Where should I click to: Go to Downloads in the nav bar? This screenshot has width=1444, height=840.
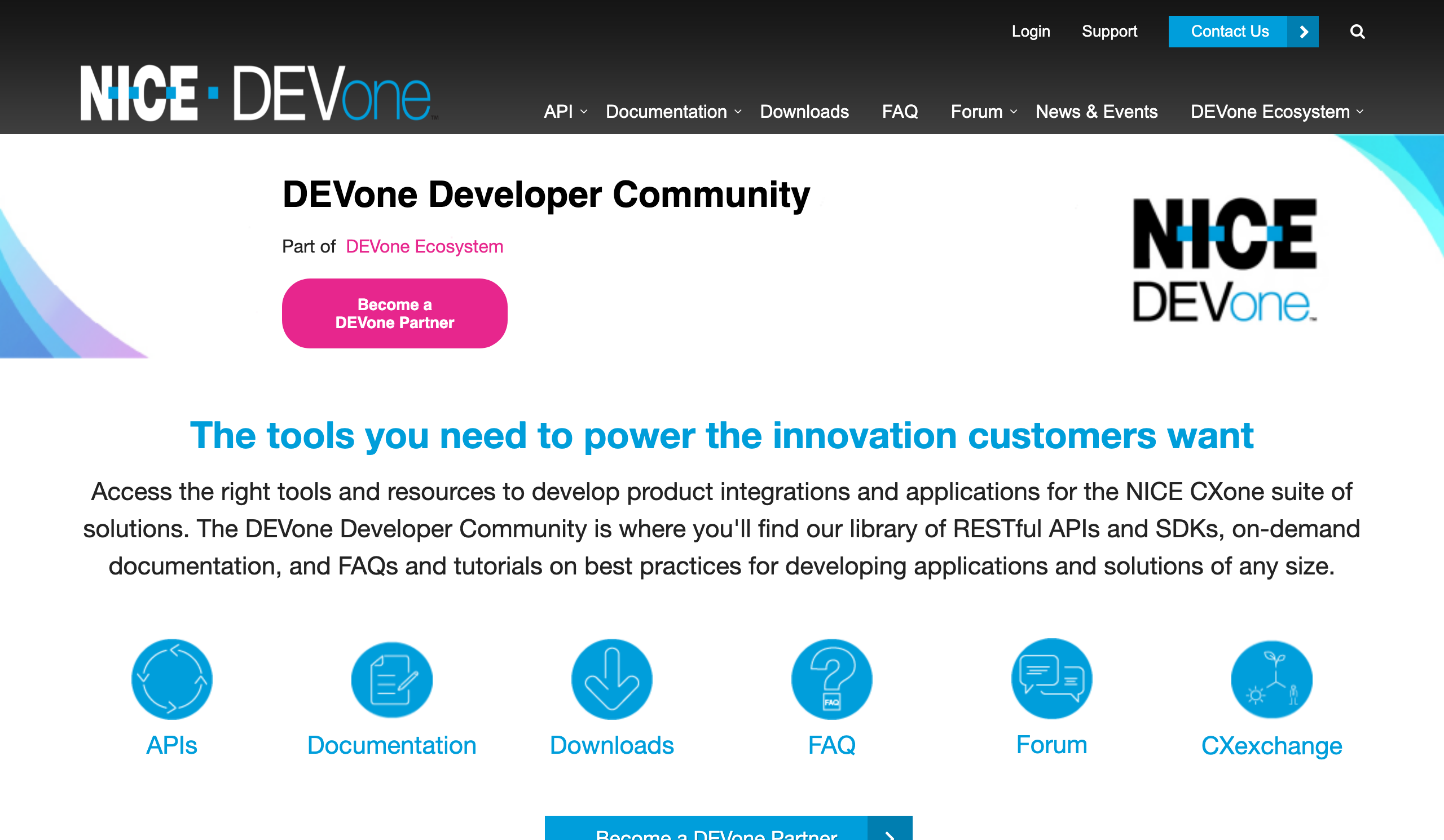[804, 112]
